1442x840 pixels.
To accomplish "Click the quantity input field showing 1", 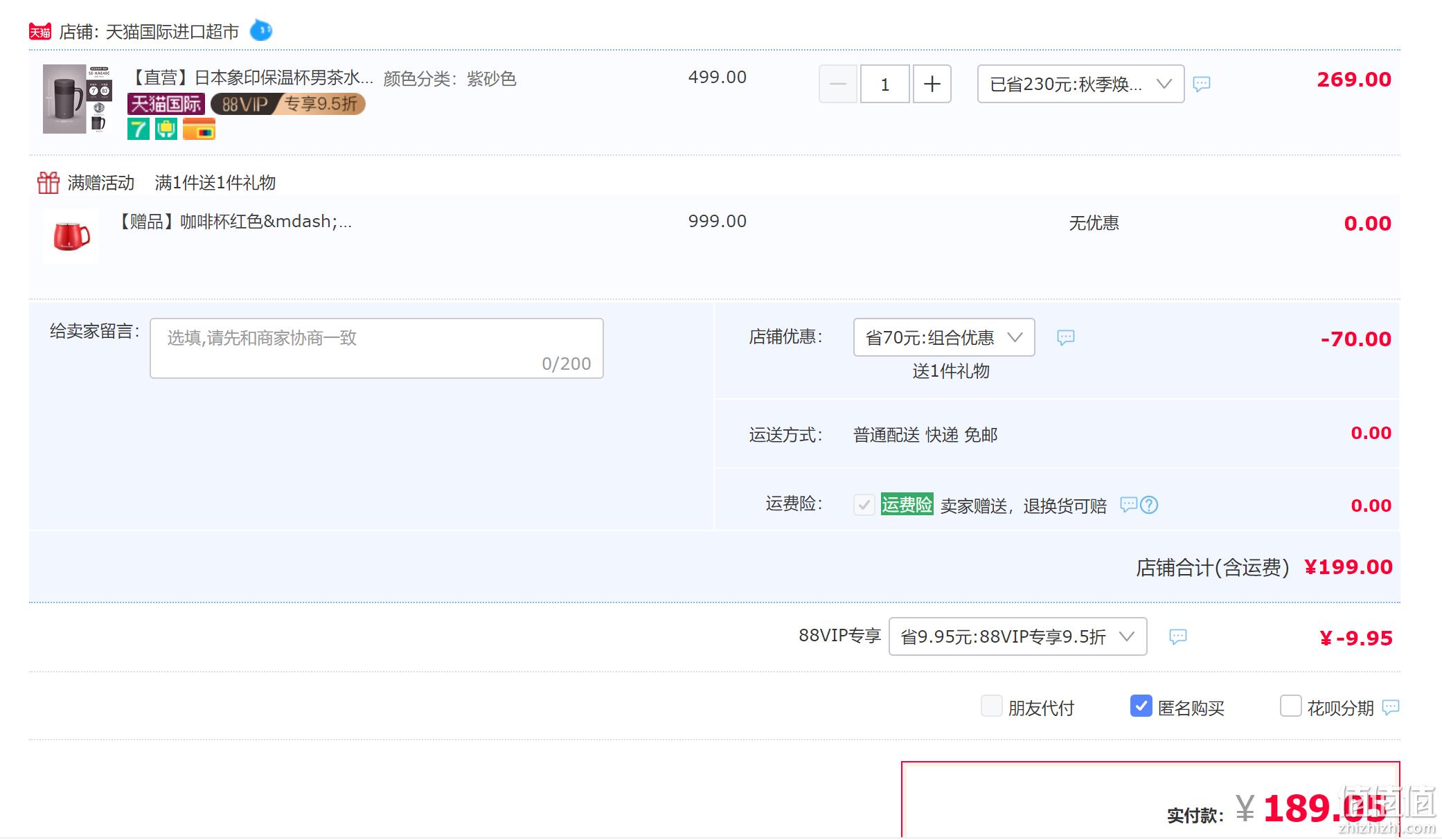I will point(885,84).
